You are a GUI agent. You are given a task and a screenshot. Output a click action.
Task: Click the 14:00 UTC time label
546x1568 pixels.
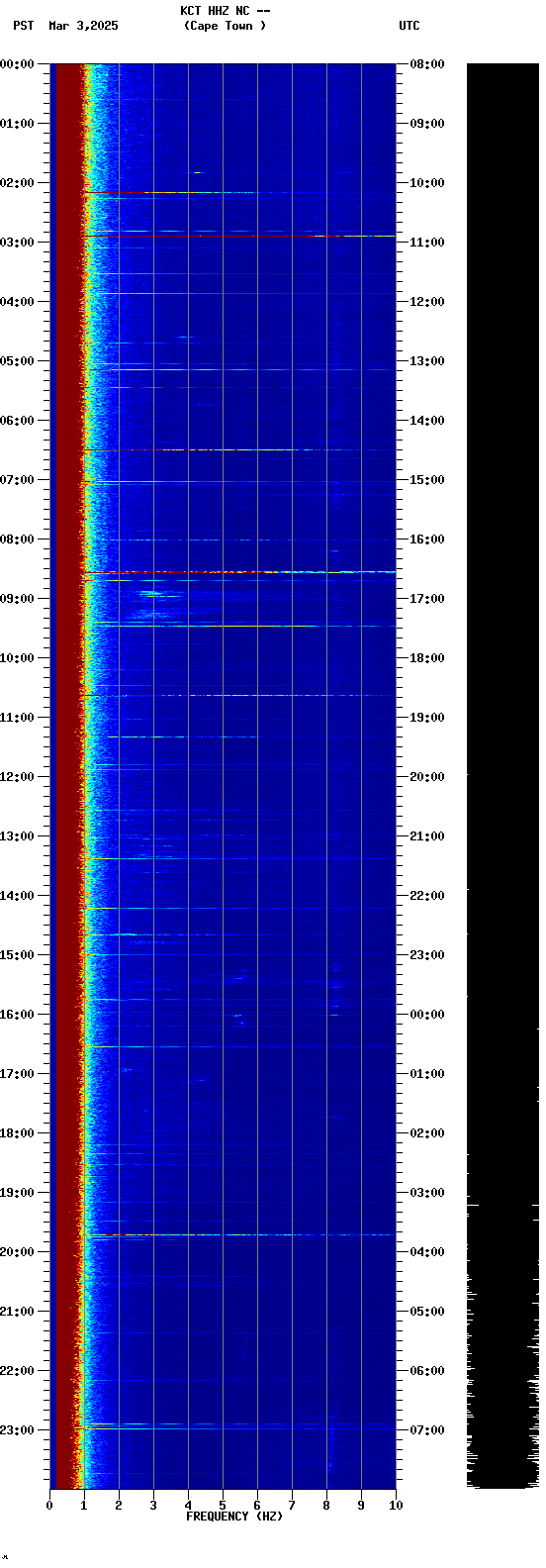coord(427,421)
